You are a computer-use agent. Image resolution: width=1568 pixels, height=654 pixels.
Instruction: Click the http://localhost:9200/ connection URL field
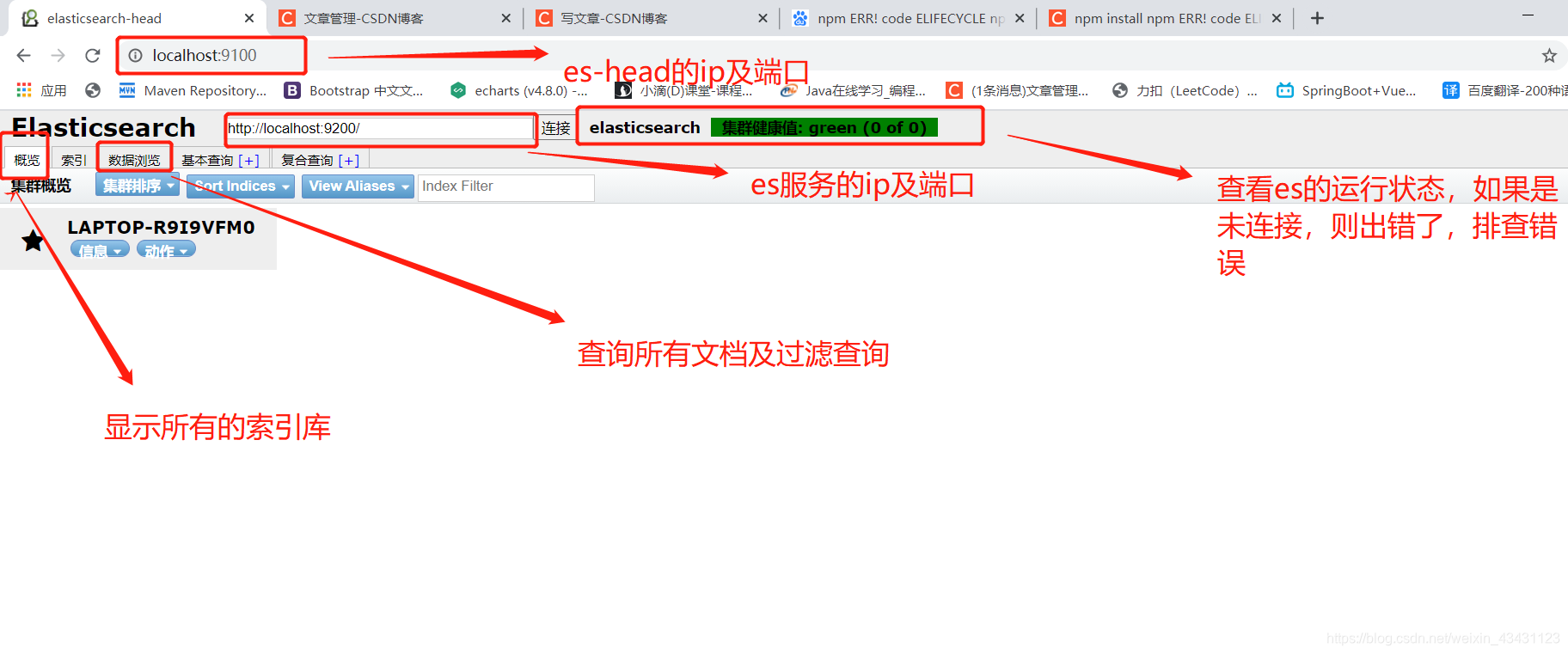click(x=379, y=128)
